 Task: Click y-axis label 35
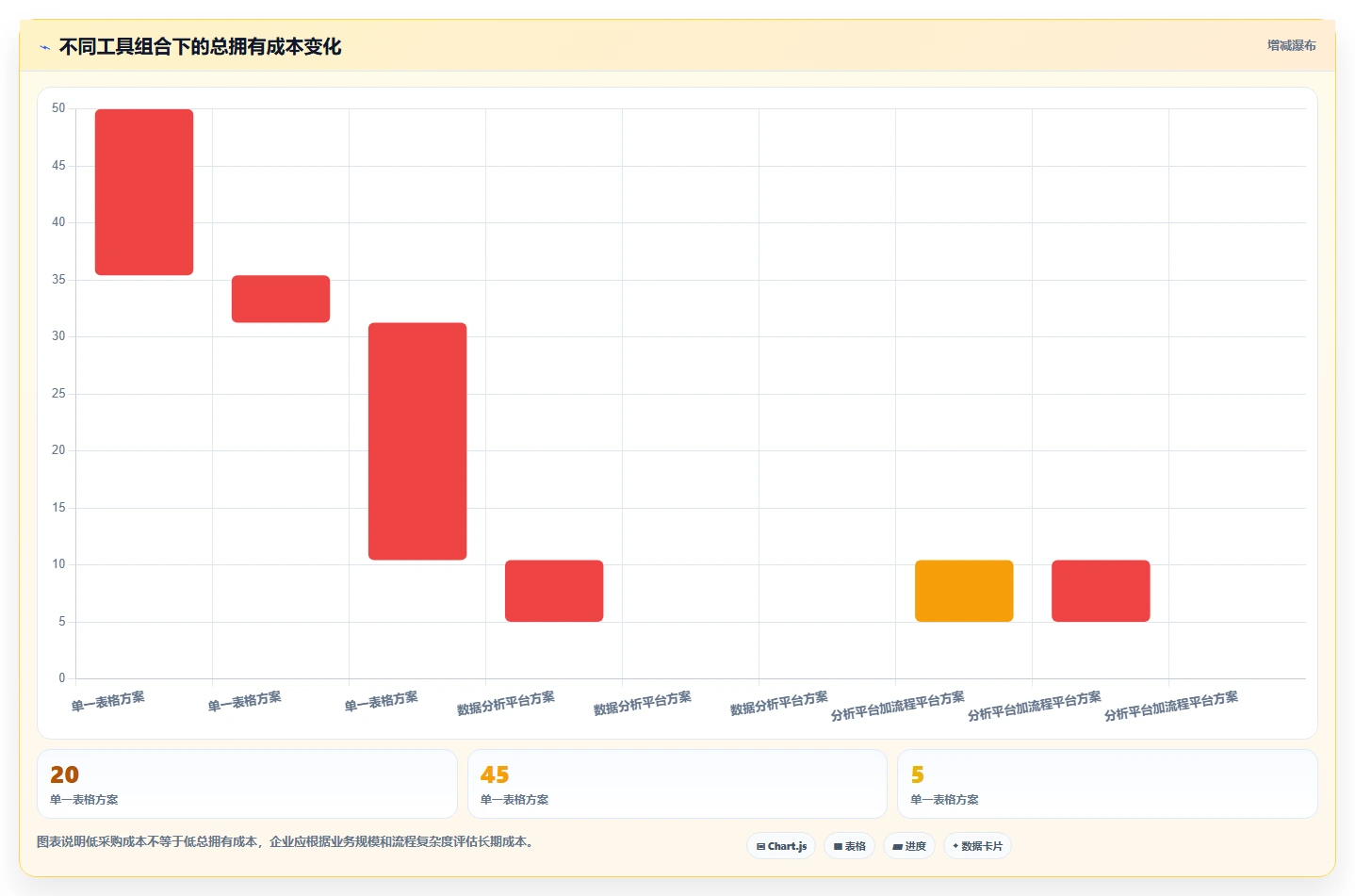point(58,280)
